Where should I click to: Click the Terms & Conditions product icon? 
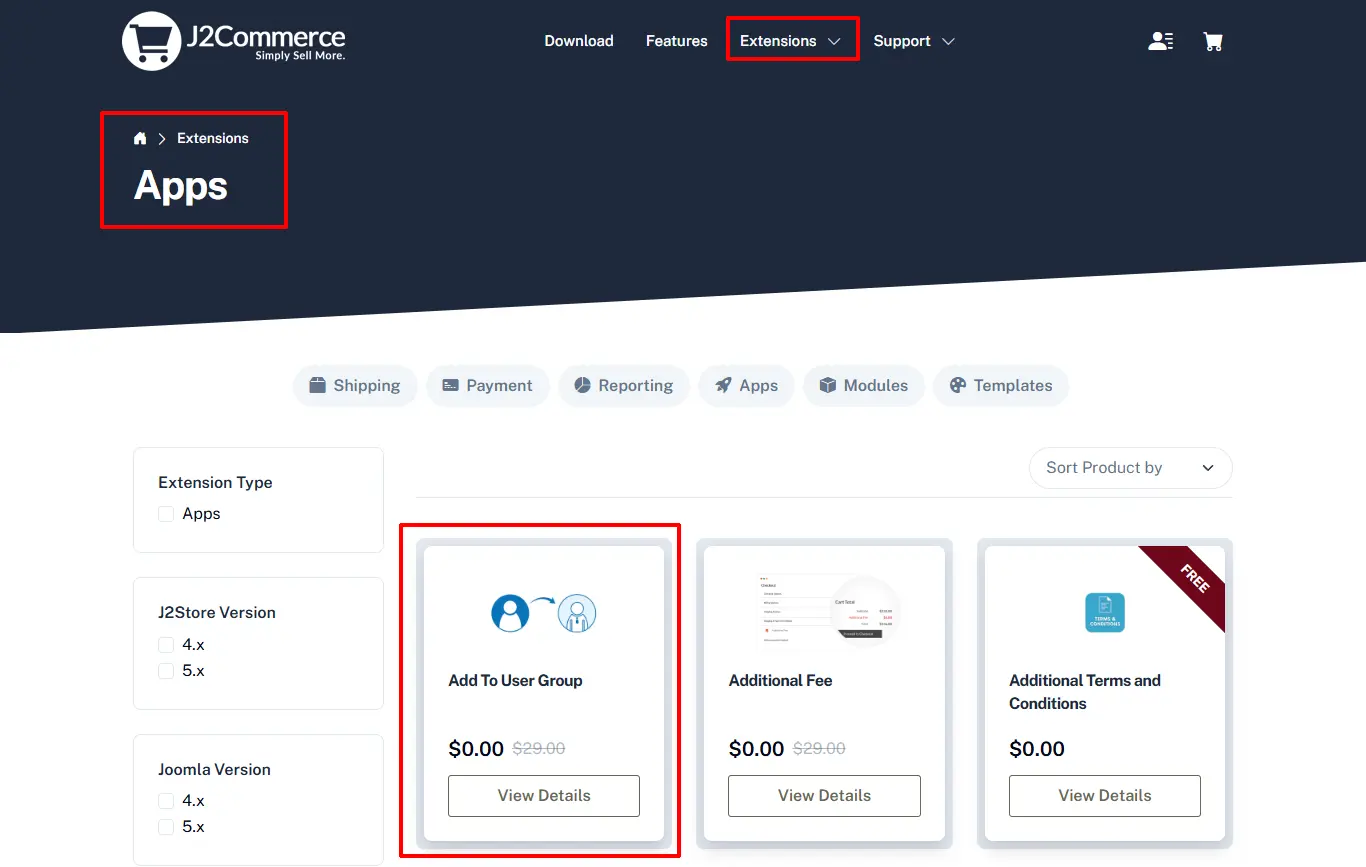click(1105, 612)
